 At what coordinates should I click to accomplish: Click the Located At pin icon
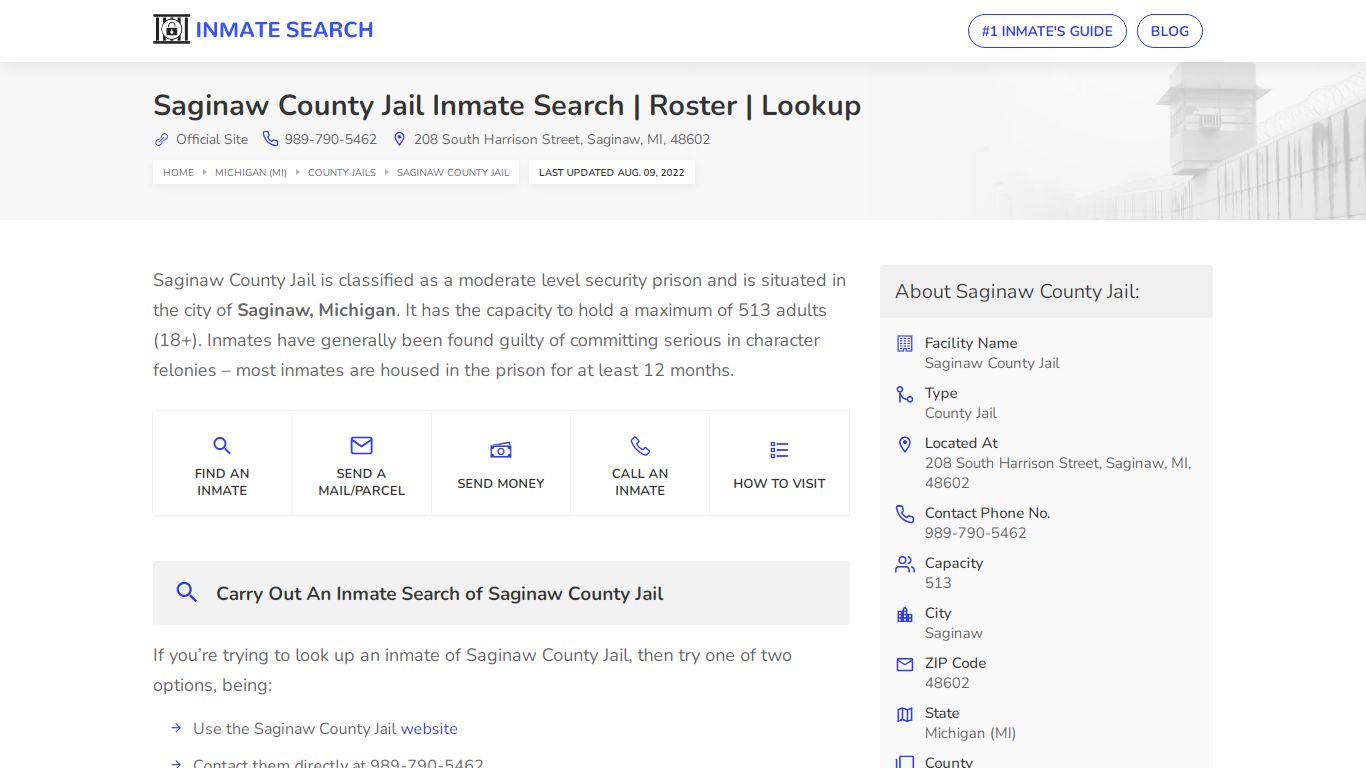tap(905, 444)
